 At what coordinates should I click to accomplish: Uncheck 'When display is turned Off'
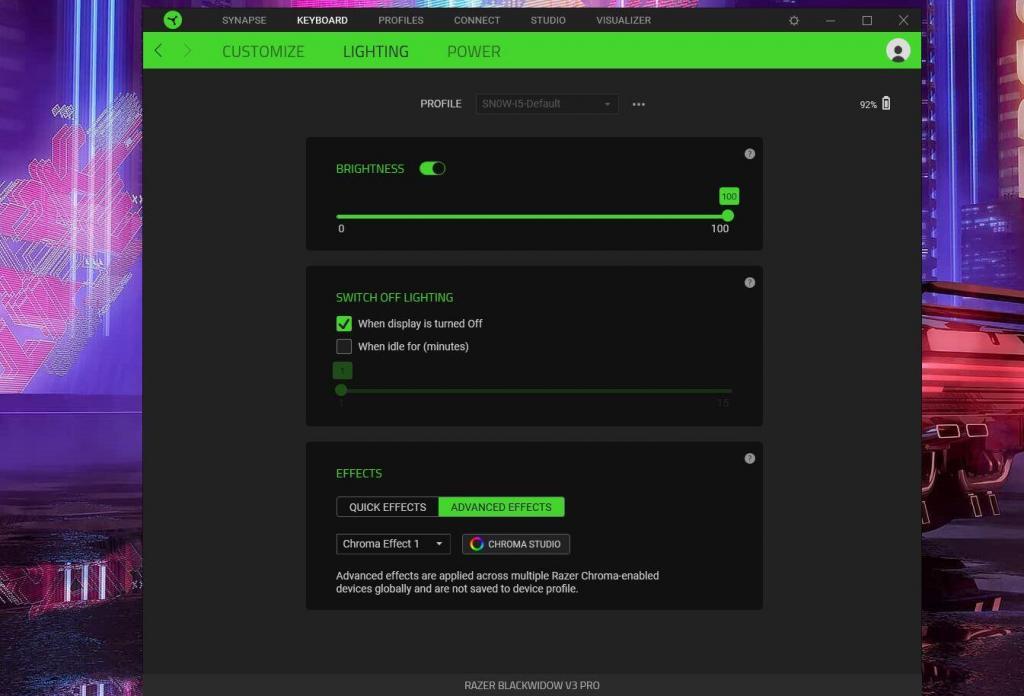coord(344,324)
